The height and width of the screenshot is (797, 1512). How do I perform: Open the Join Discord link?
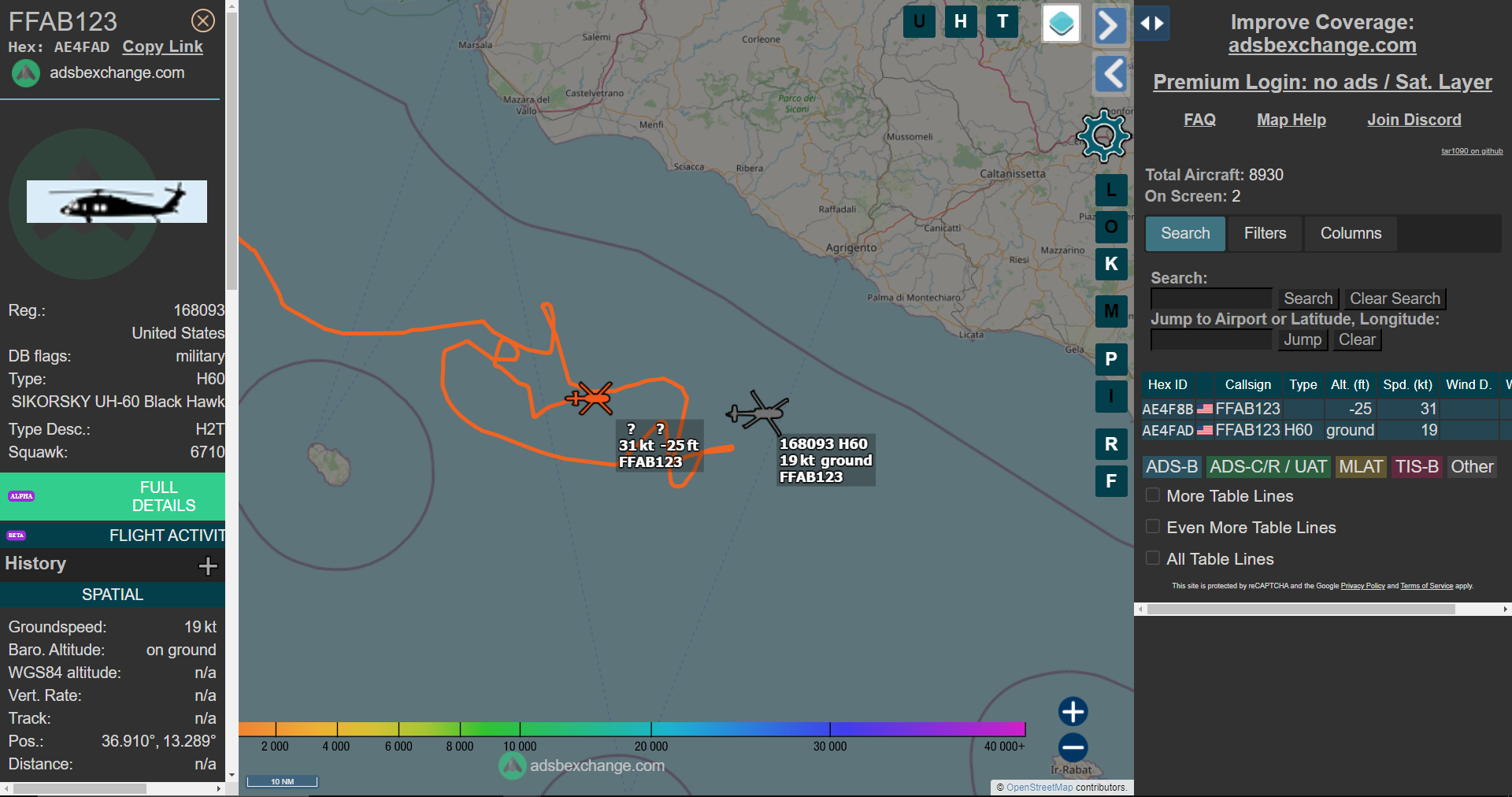(x=1414, y=120)
